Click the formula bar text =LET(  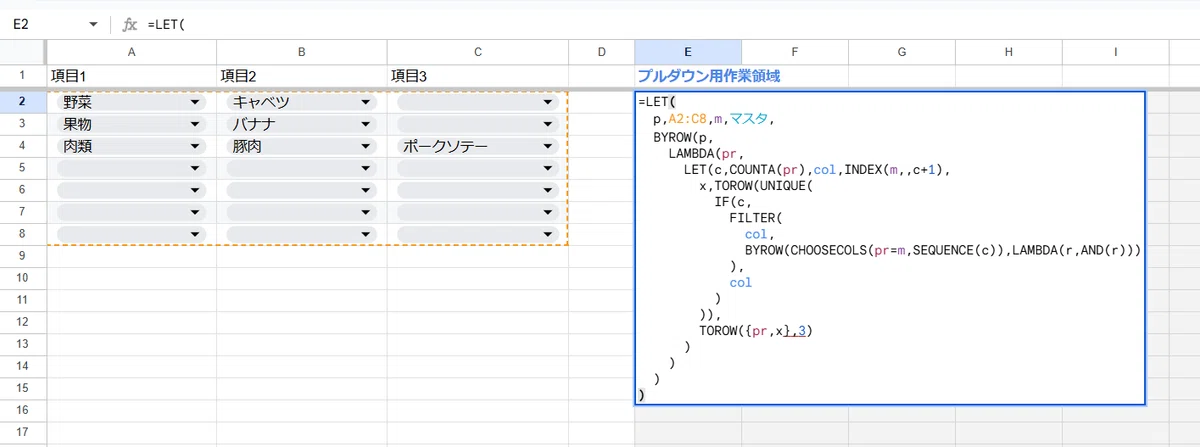pos(167,23)
